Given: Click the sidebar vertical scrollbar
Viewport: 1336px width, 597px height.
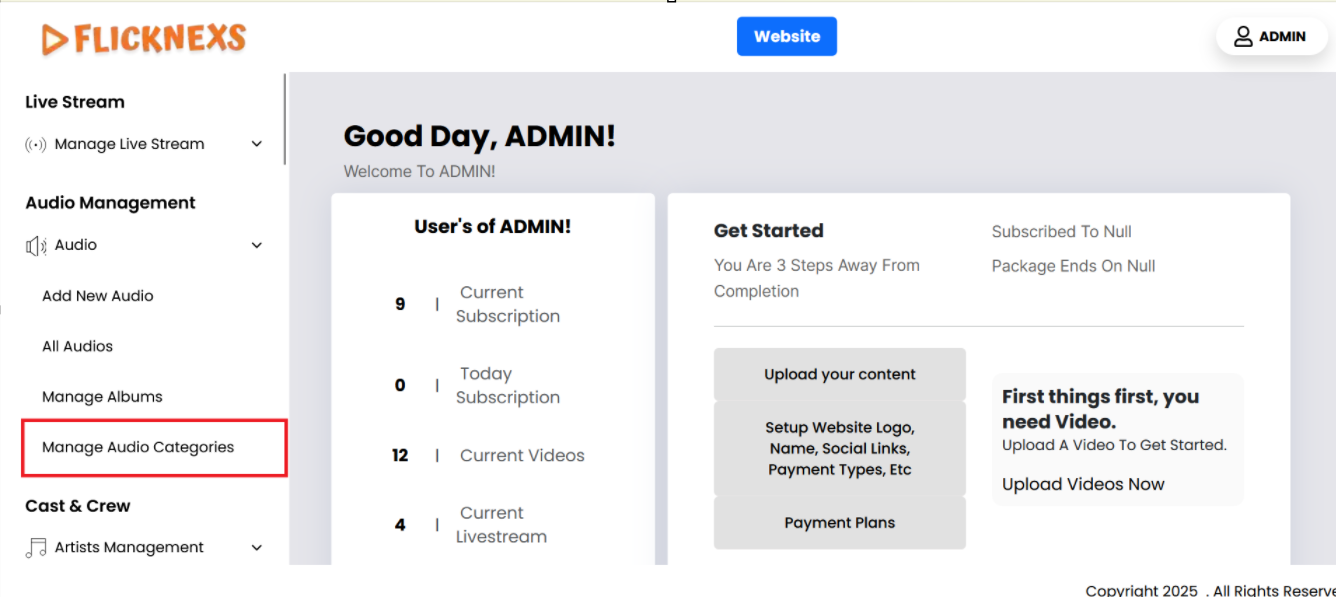Looking at the screenshot, I should [285, 120].
